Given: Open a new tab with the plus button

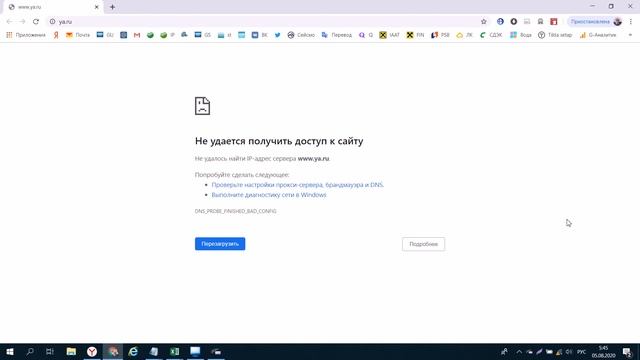Looking at the screenshot, I should pos(112,7).
